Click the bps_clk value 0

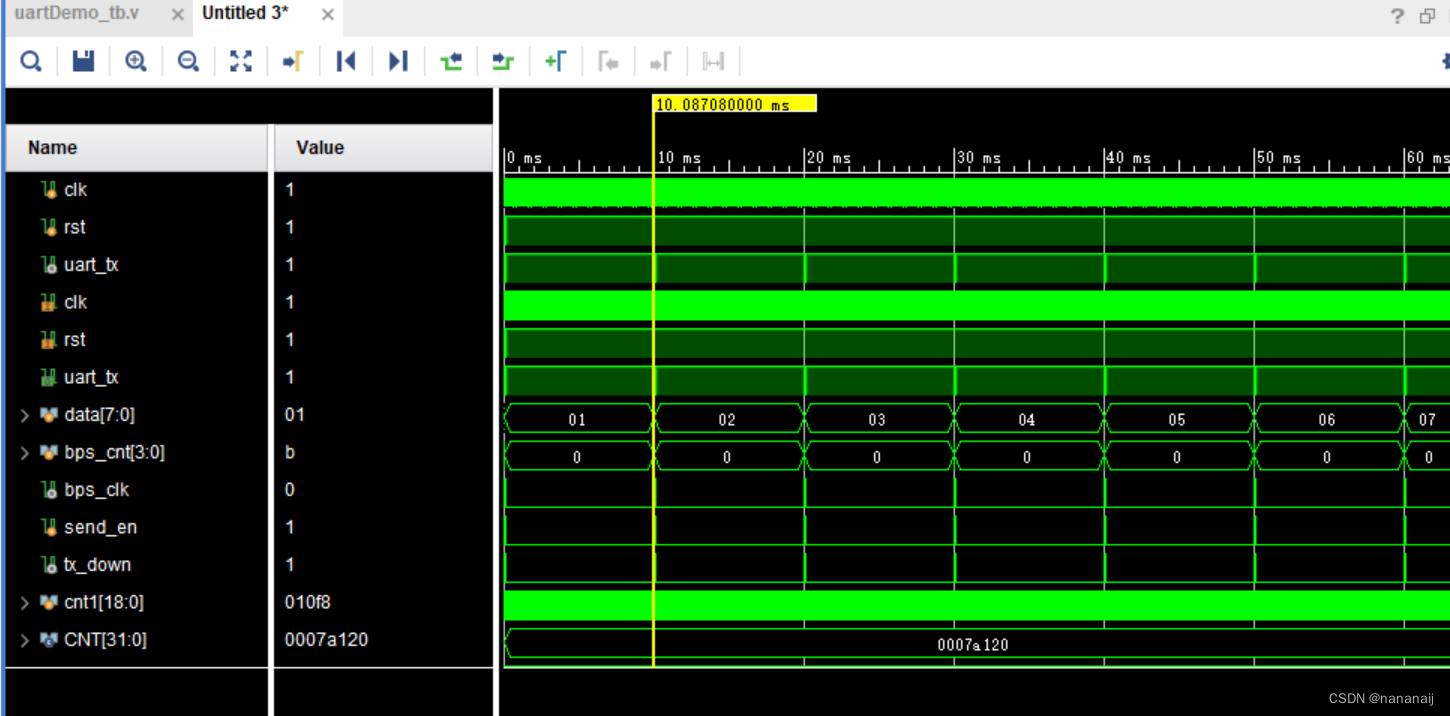[x=290, y=490]
